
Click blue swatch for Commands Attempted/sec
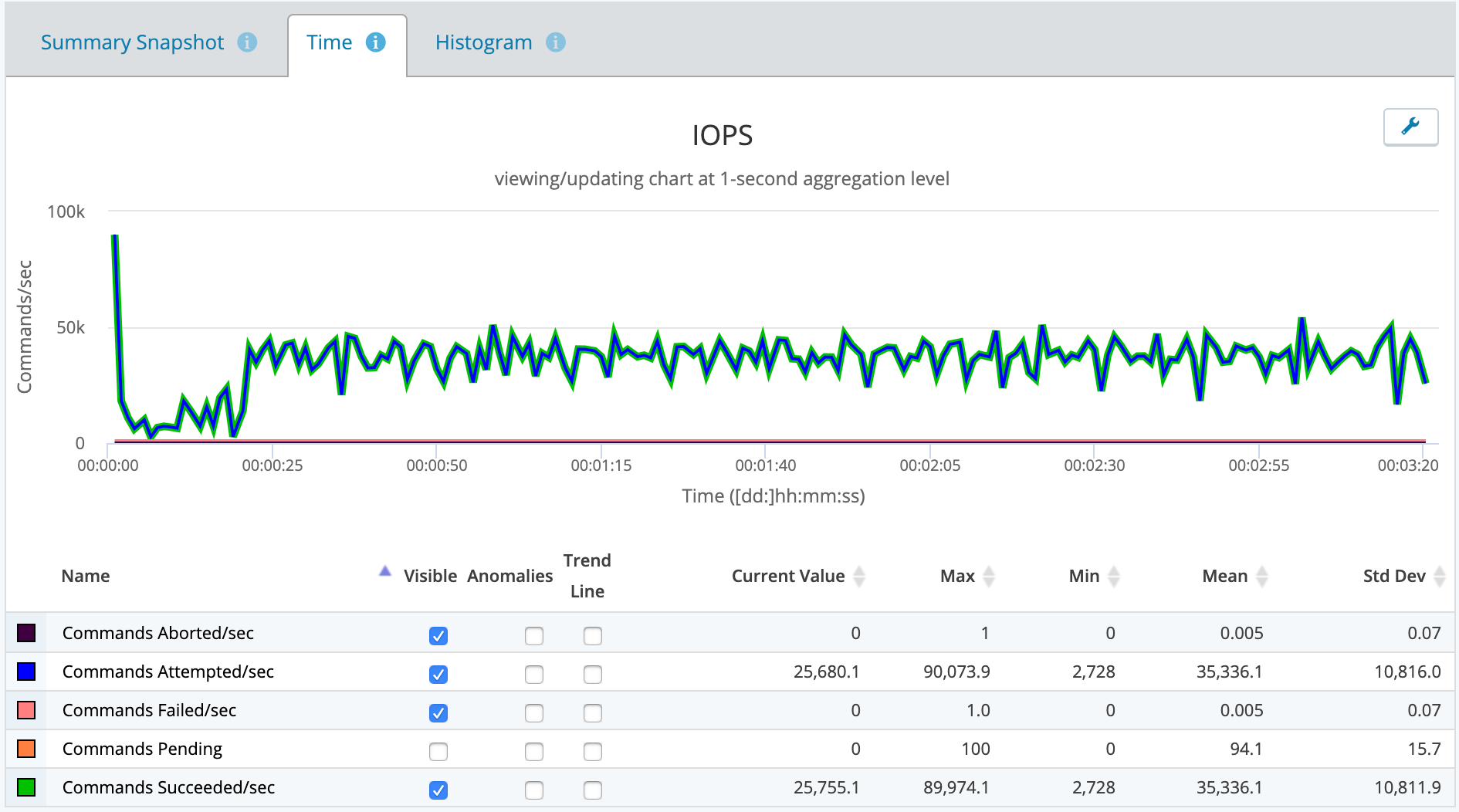click(x=26, y=672)
